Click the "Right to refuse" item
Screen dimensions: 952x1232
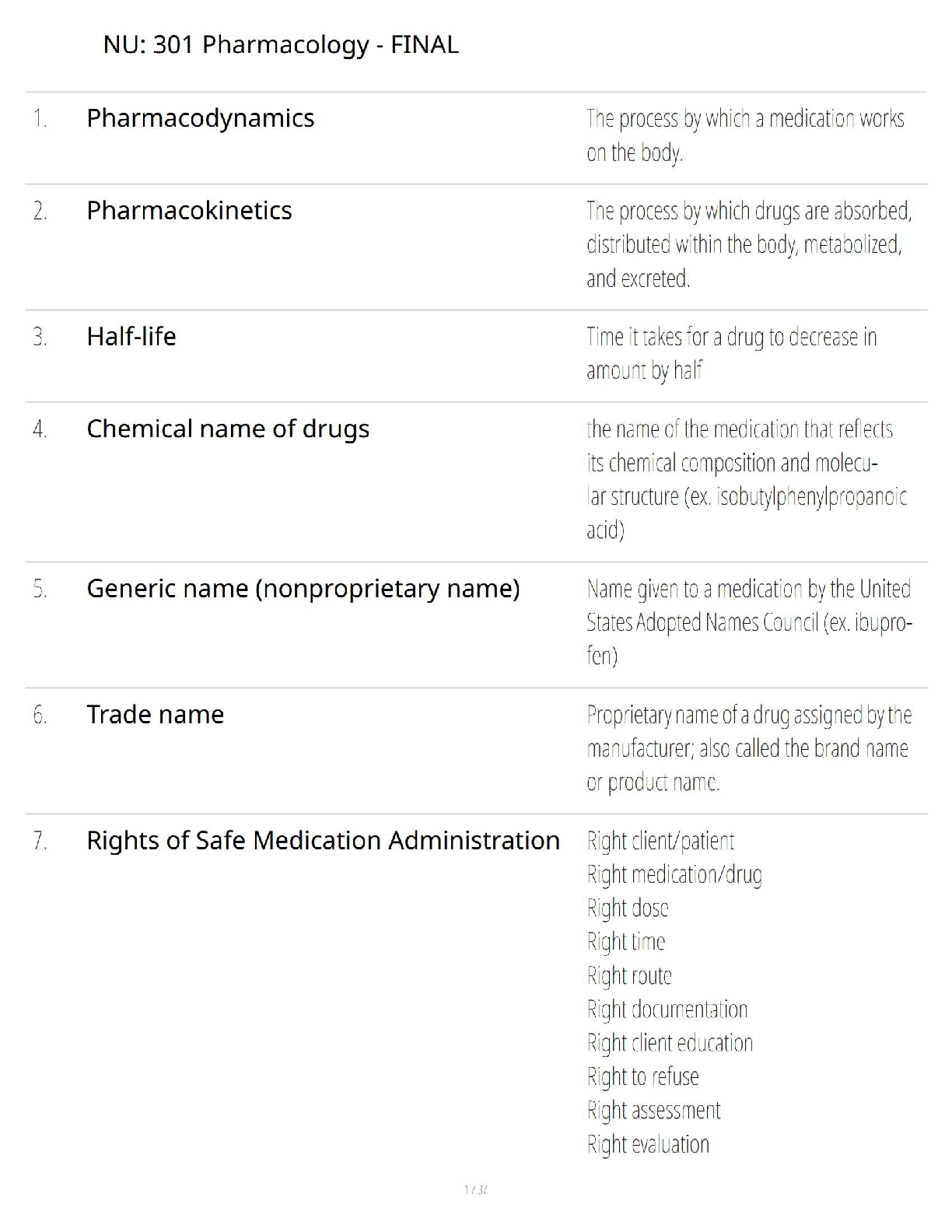tap(642, 1077)
